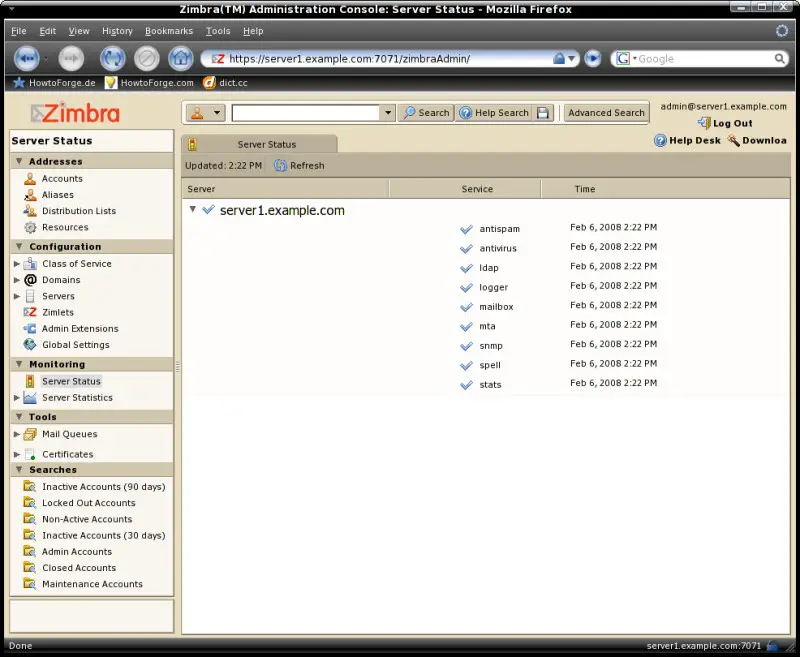800x657 pixels.
Task: Collapse the Tools section
Action: 19,416
